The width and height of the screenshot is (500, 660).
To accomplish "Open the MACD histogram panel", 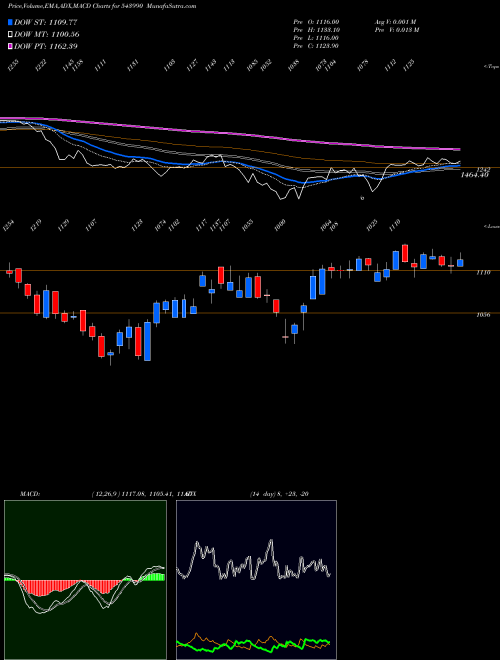I will [85, 580].
